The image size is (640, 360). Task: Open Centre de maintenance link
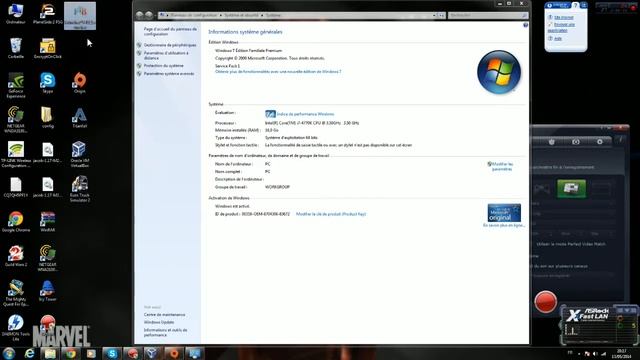tap(164, 315)
